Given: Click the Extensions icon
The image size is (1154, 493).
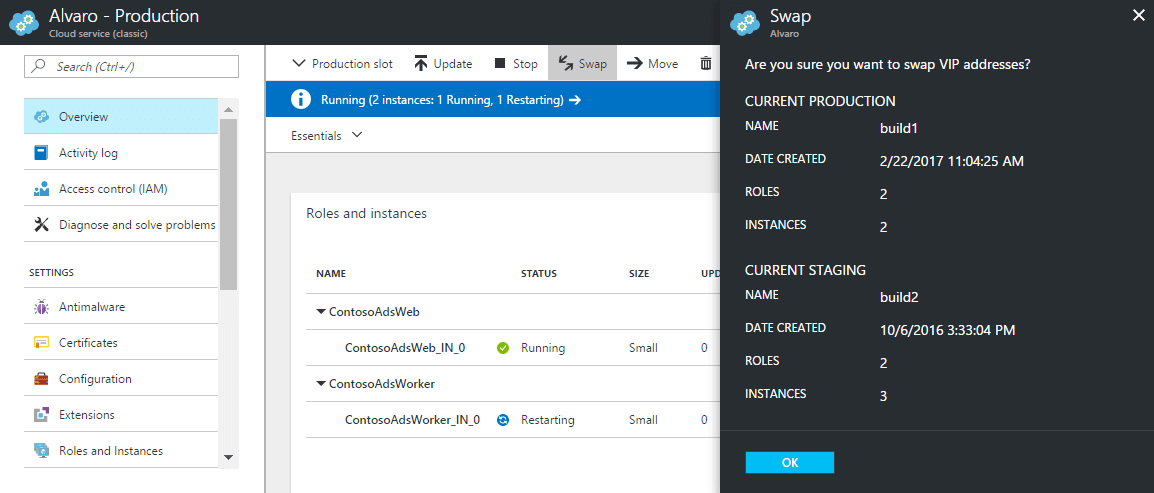Looking at the screenshot, I should click(x=41, y=415).
